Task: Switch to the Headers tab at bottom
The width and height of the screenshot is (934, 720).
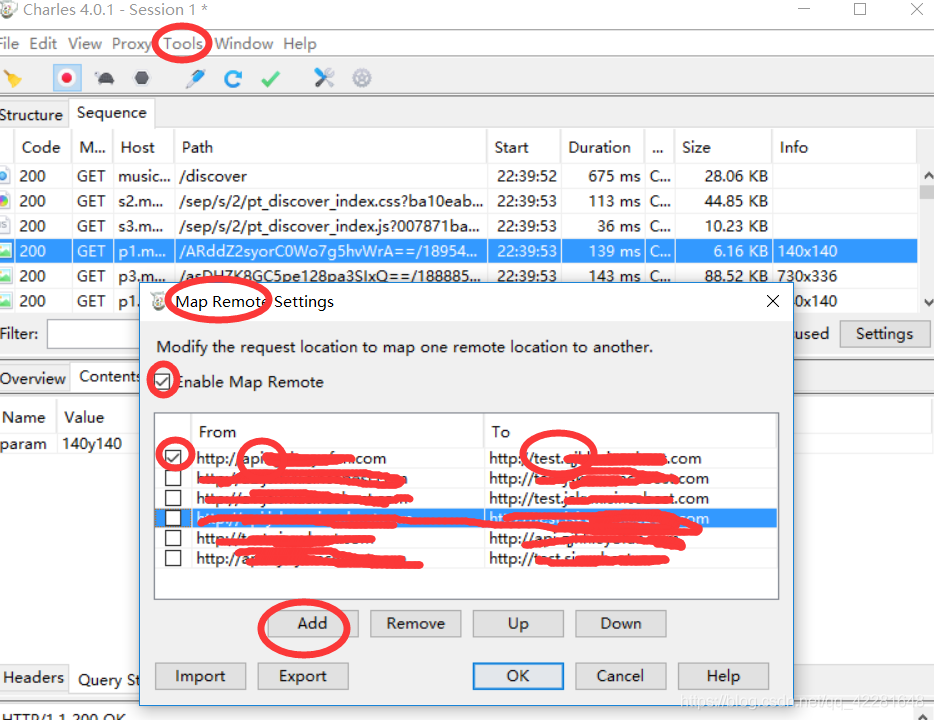Action: tap(33, 677)
